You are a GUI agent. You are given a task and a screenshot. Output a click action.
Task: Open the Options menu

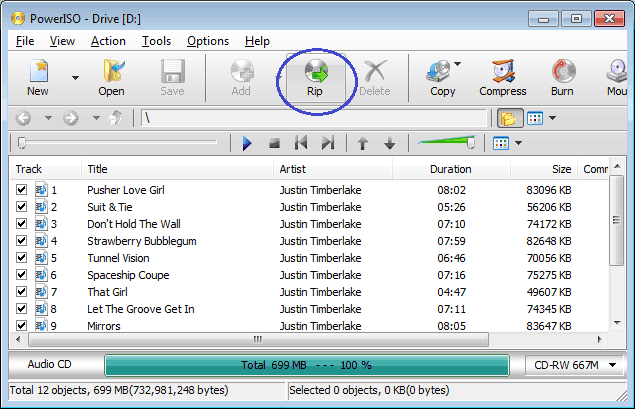(x=208, y=41)
